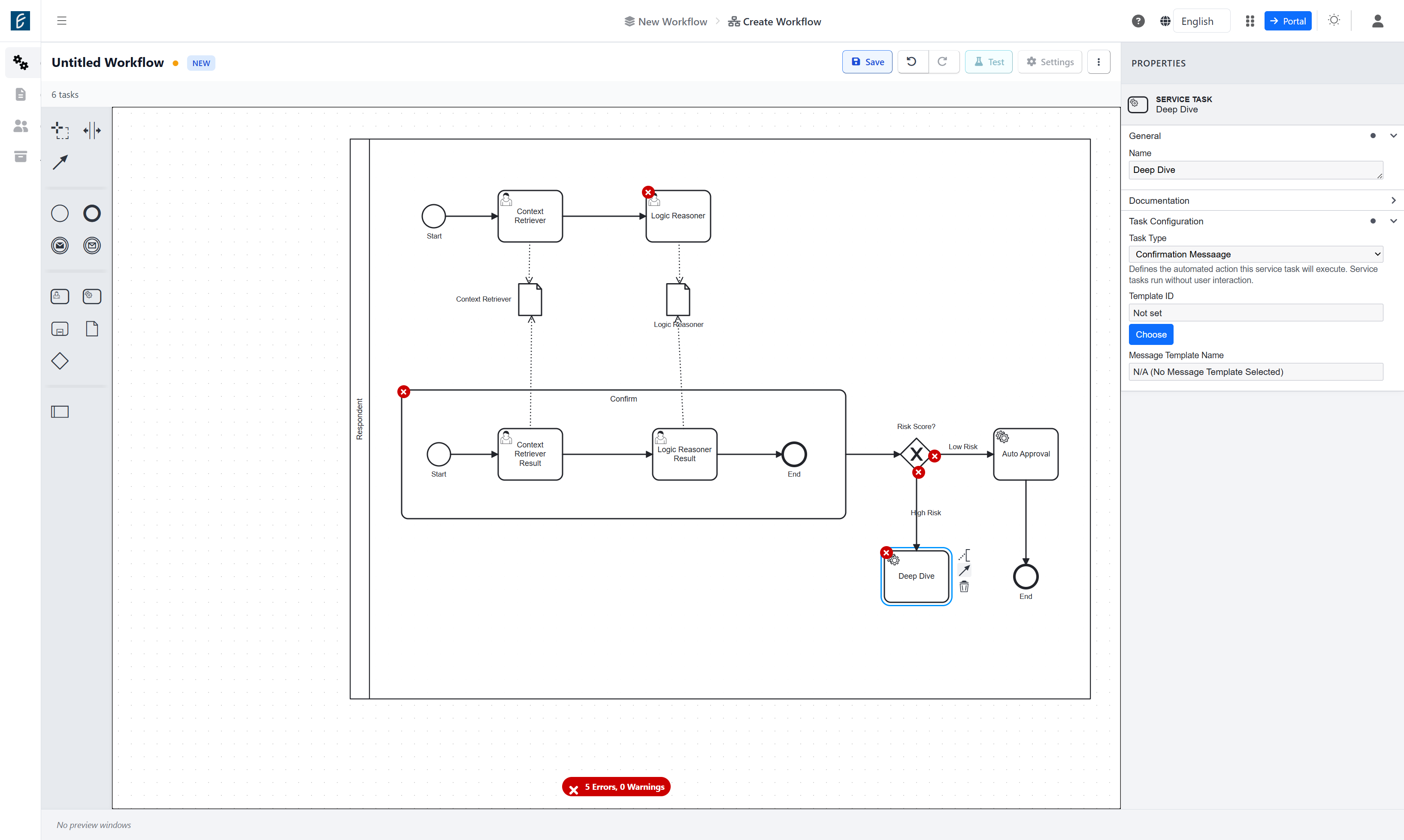The width and height of the screenshot is (1404, 840).
Task: Collapse the General section
Action: [1393, 136]
